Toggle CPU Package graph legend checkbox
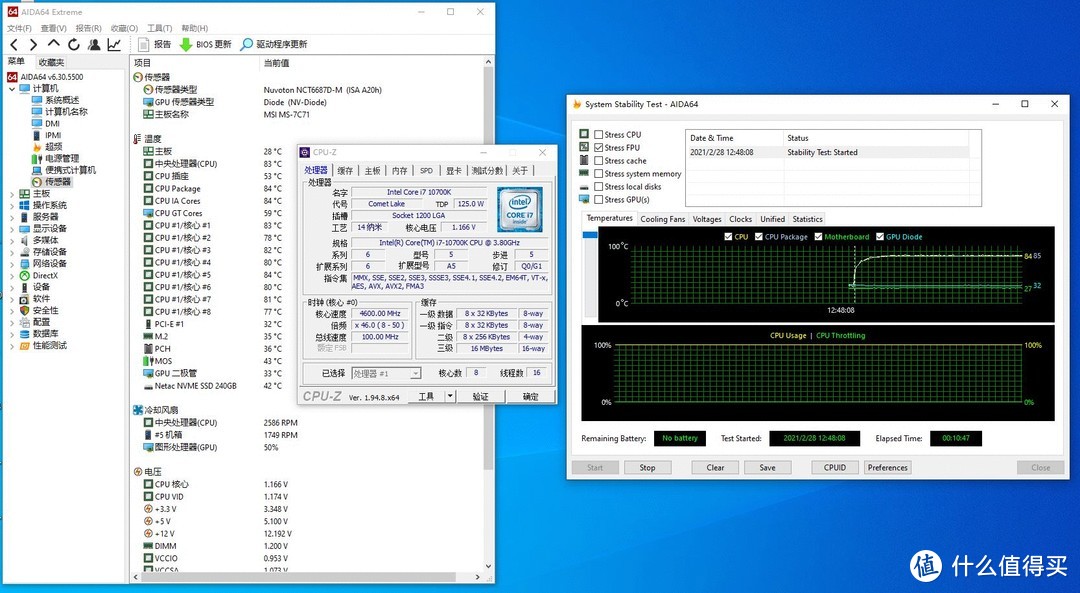 (759, 236)
